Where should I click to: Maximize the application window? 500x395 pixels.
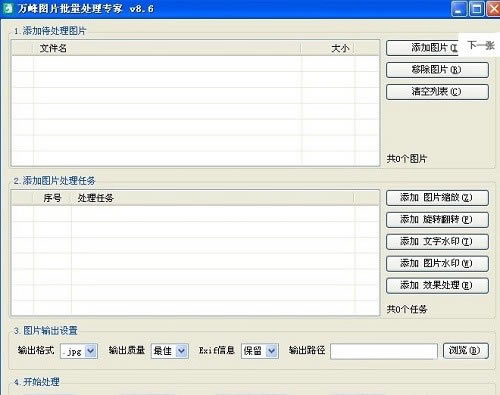477,9
